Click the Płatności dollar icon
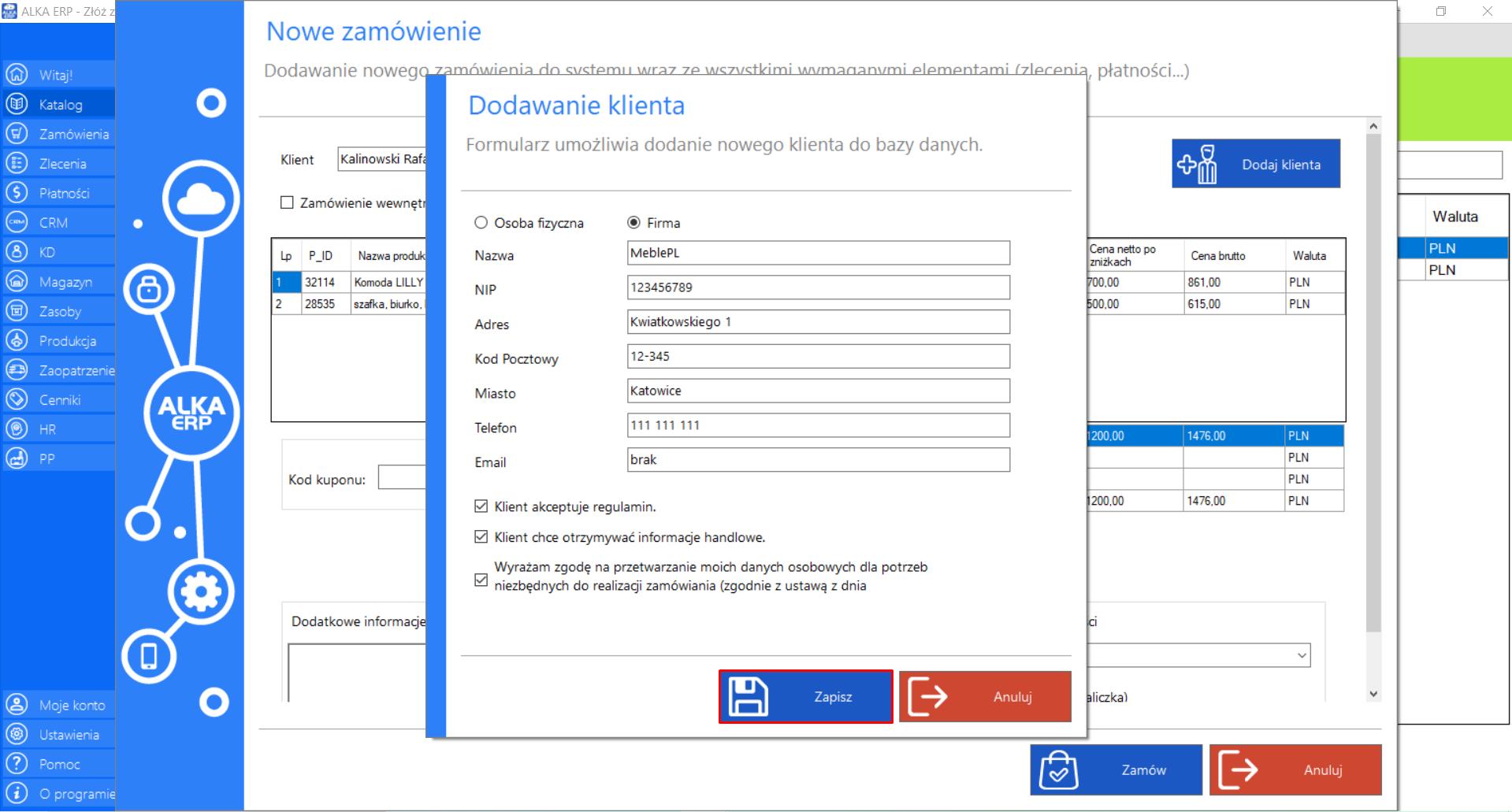The image size is (1512, 812). (17, 193)
